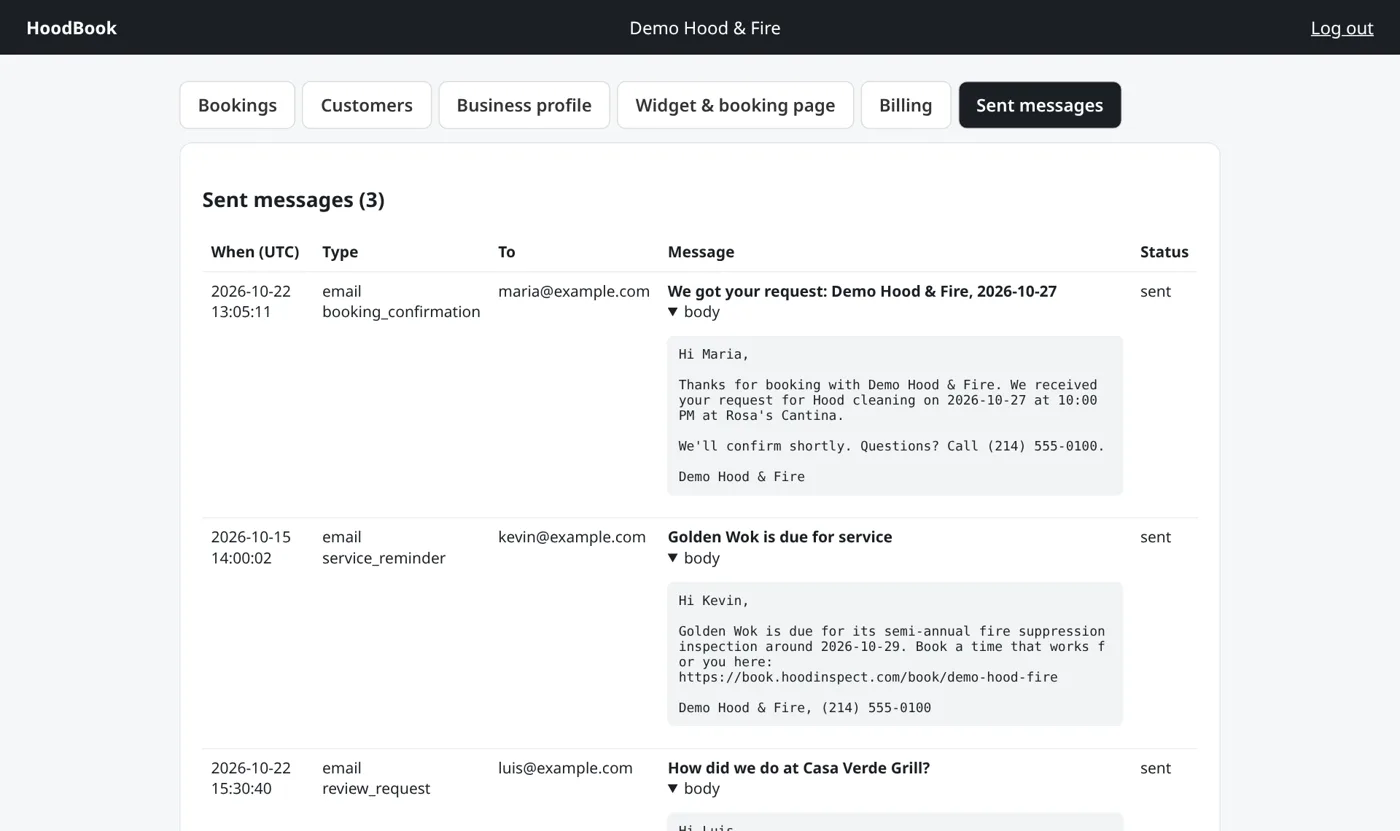Collapse body of the Casa Verde Grill review message
The image size is (1400, 831).
coord(694,788)
